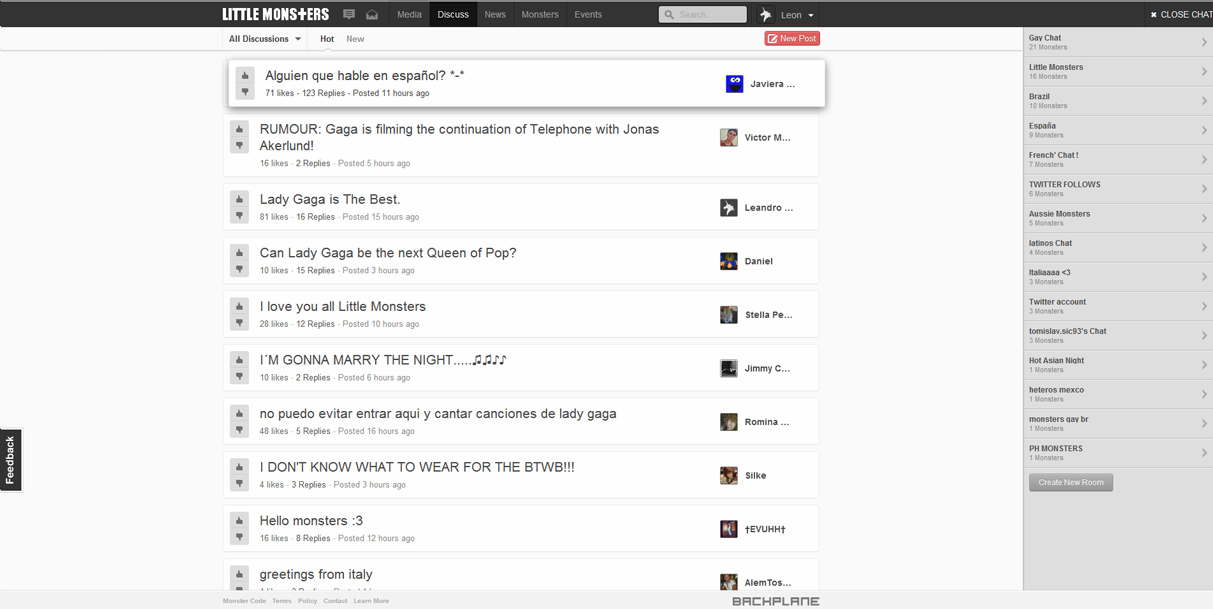The image size is (1213, 609).
Task: Open the inbox notifications icon in top bar
Action: click(372, 14)
